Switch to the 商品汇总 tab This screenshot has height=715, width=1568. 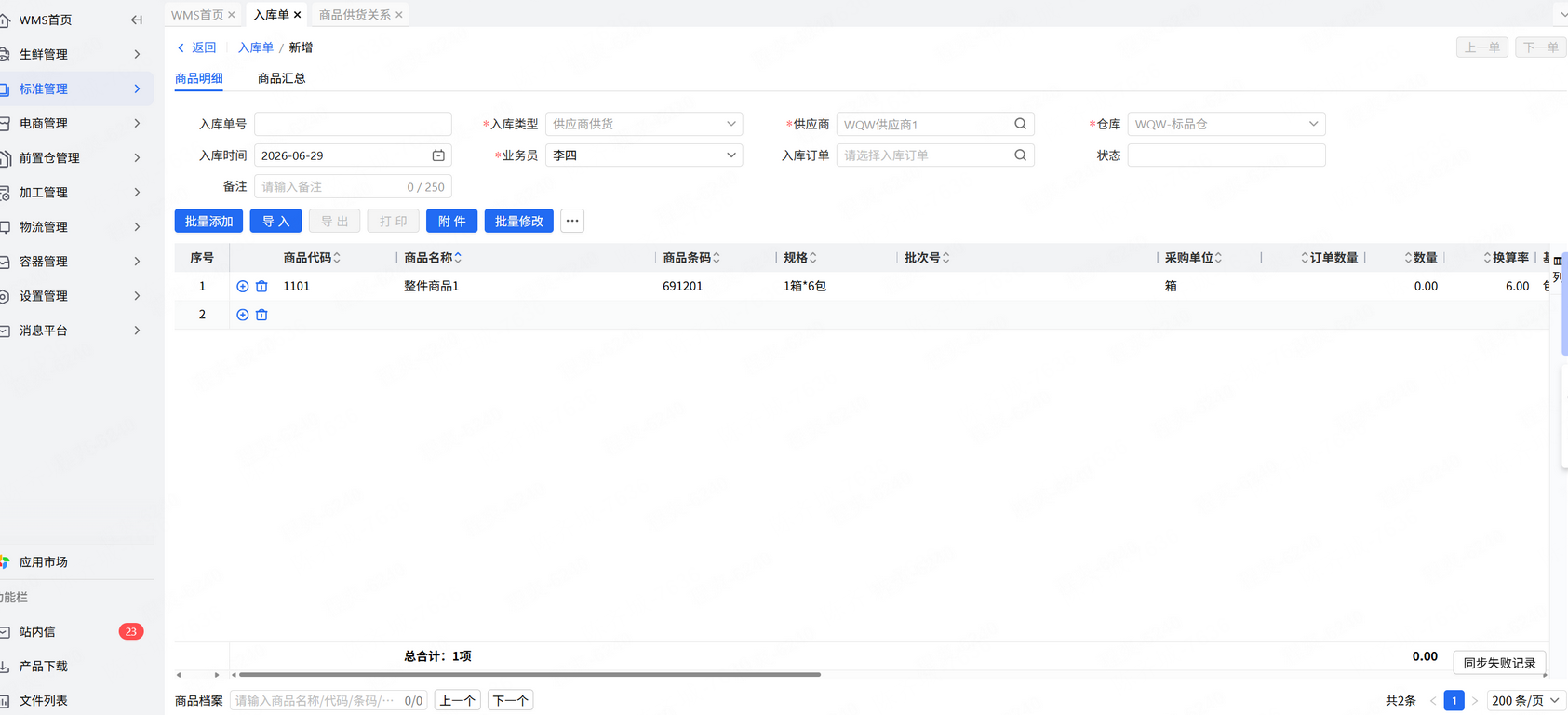281,78
